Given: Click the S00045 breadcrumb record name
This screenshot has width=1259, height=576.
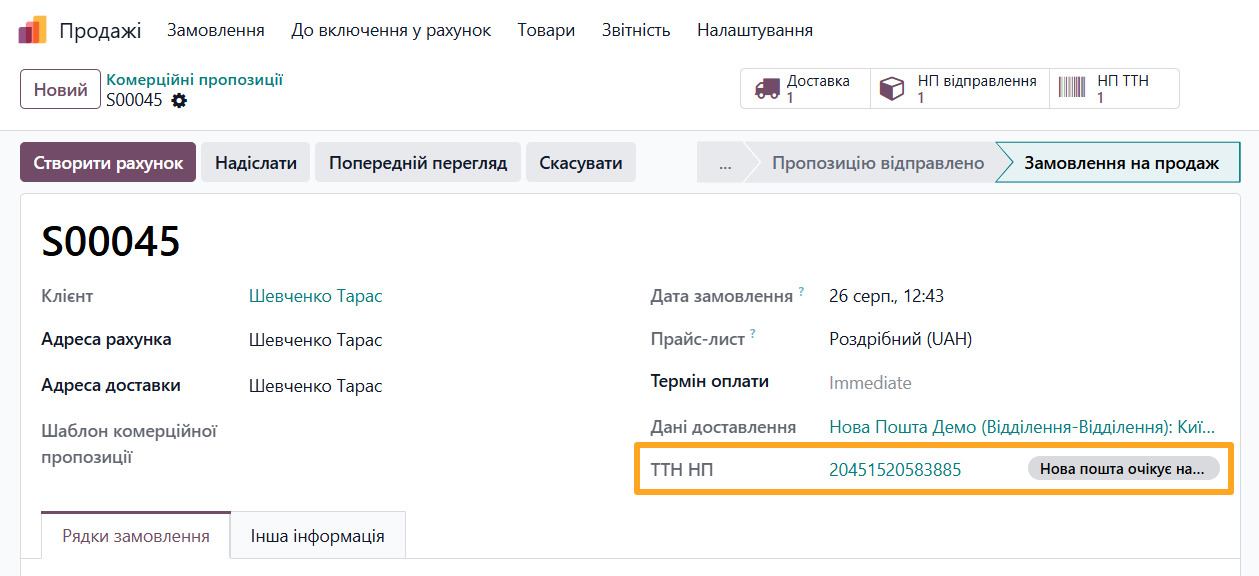Looking at the screenshot, I should [x=134, y=100].
